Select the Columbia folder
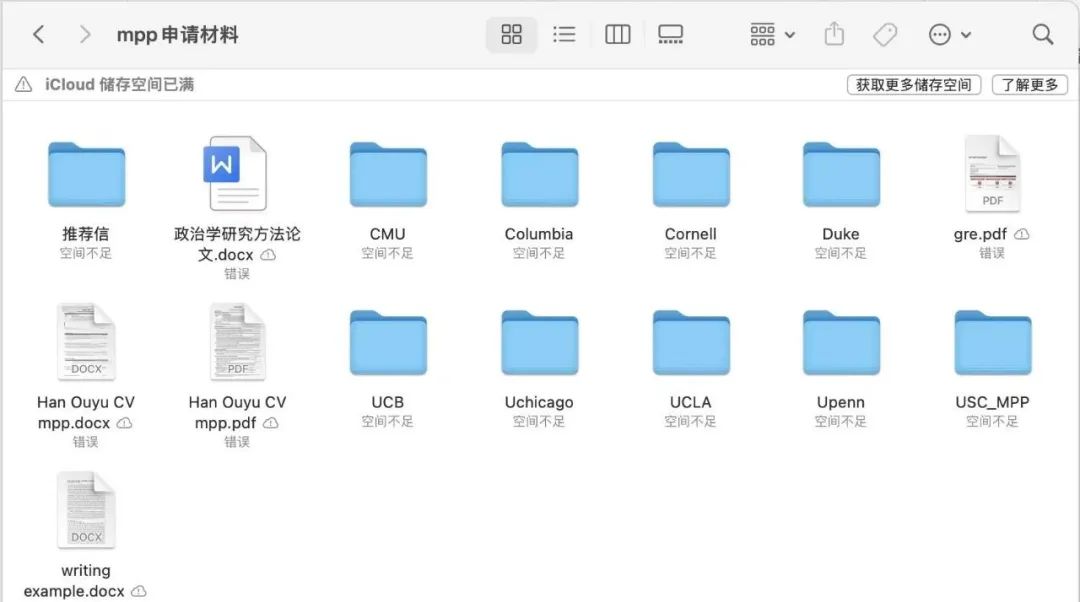 point(540,174)
